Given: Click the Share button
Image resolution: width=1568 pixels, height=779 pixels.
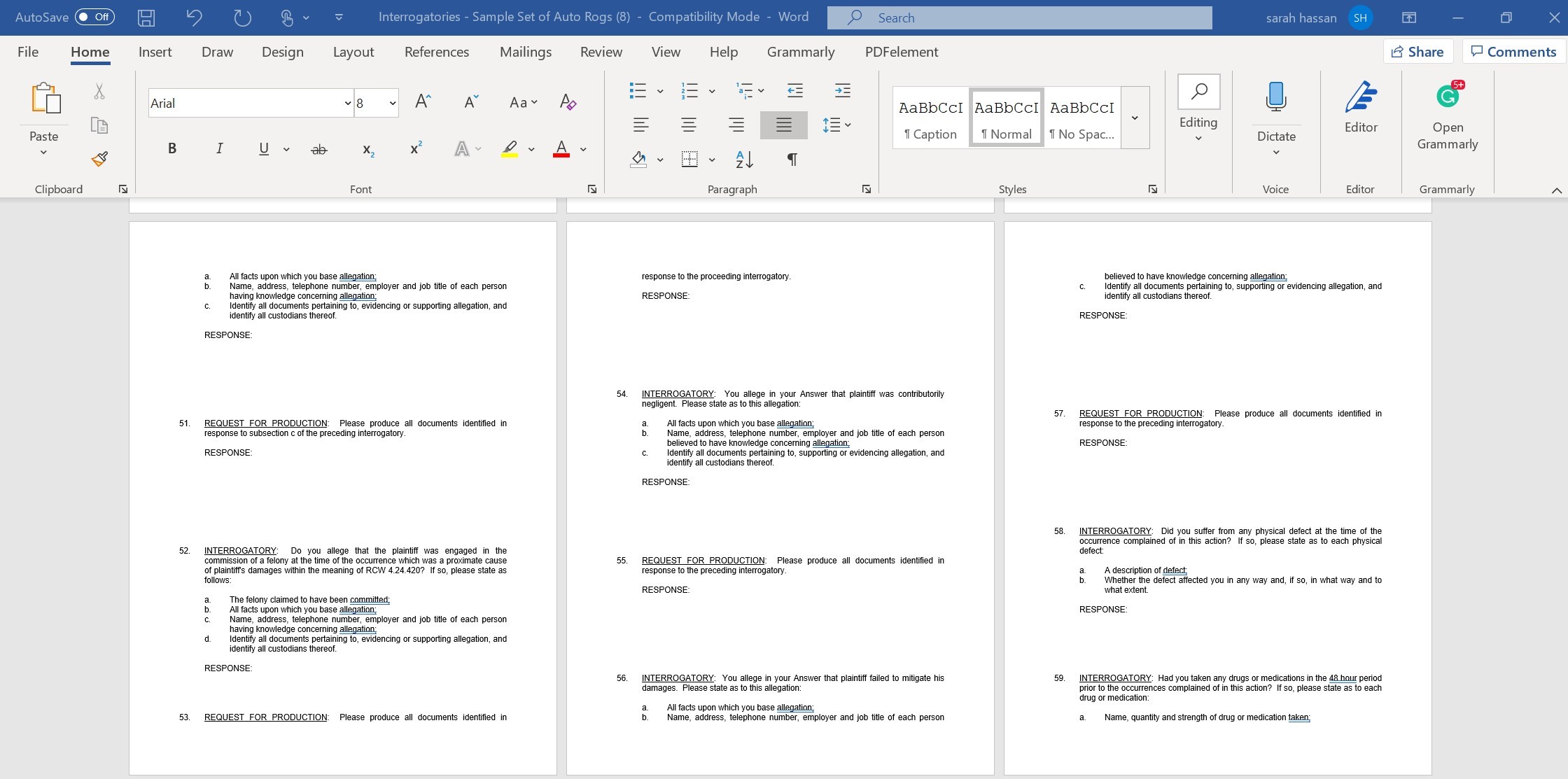Looking at the screenshot, I should coord(1417,52).
